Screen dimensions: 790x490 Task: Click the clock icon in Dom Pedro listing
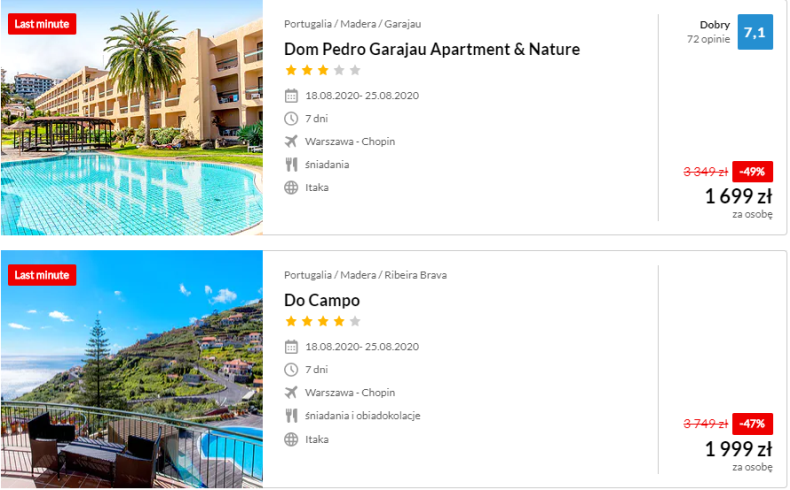(291, 119)
